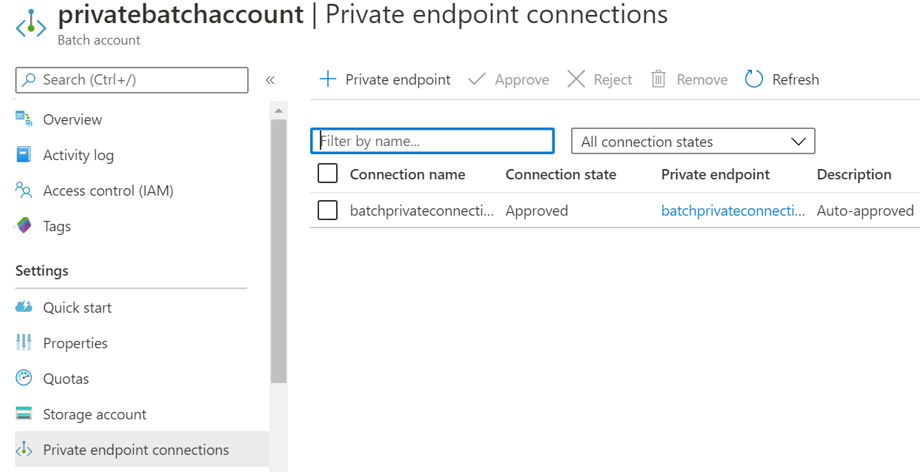Click the Refresh circular arrow icon
920x472 pixels.
[x=754, y=79]
